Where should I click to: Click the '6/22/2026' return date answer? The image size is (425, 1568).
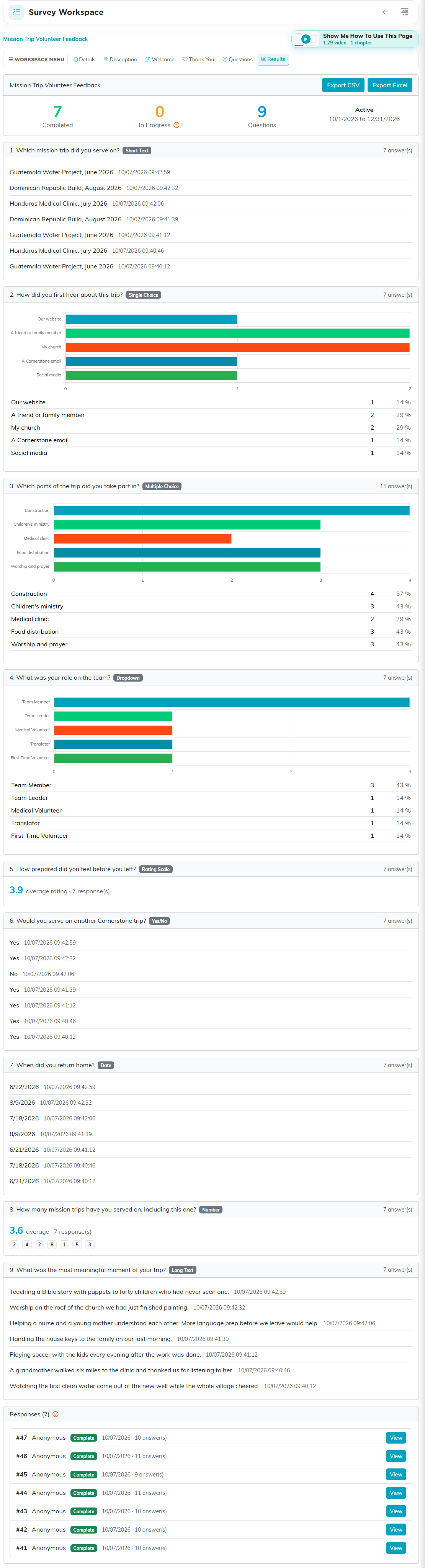click(24, 1087)
